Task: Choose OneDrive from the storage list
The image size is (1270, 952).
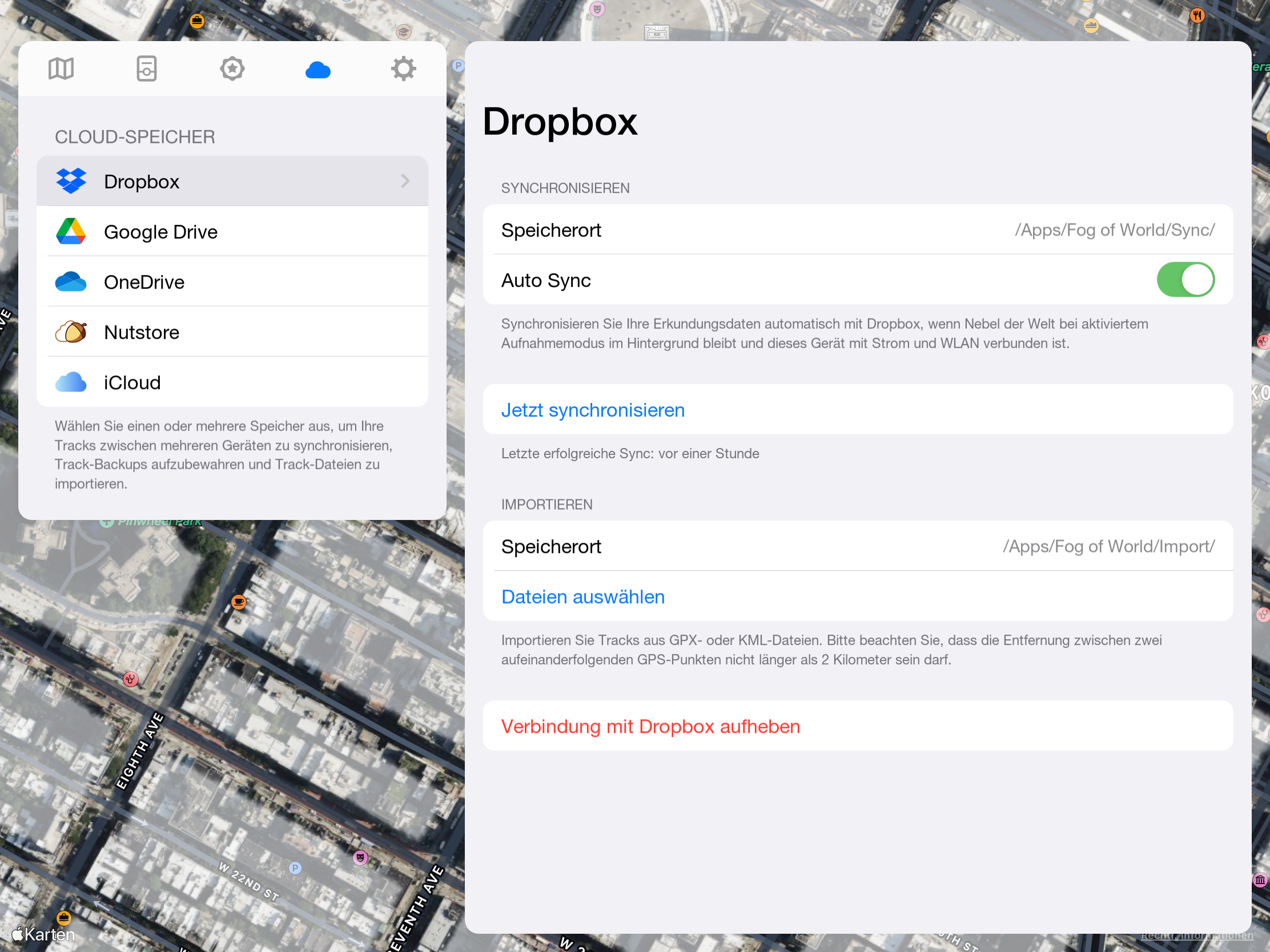Action: pyautogui.click(x=232, y=282)
